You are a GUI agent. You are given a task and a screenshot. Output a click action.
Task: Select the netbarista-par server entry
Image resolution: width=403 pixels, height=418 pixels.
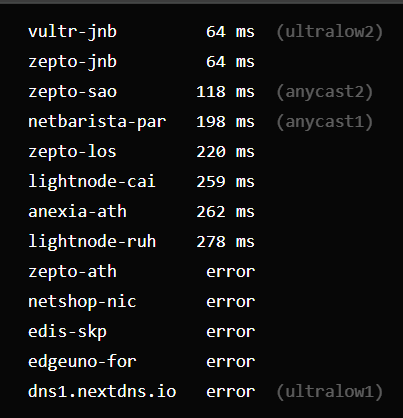click(97, 122)
